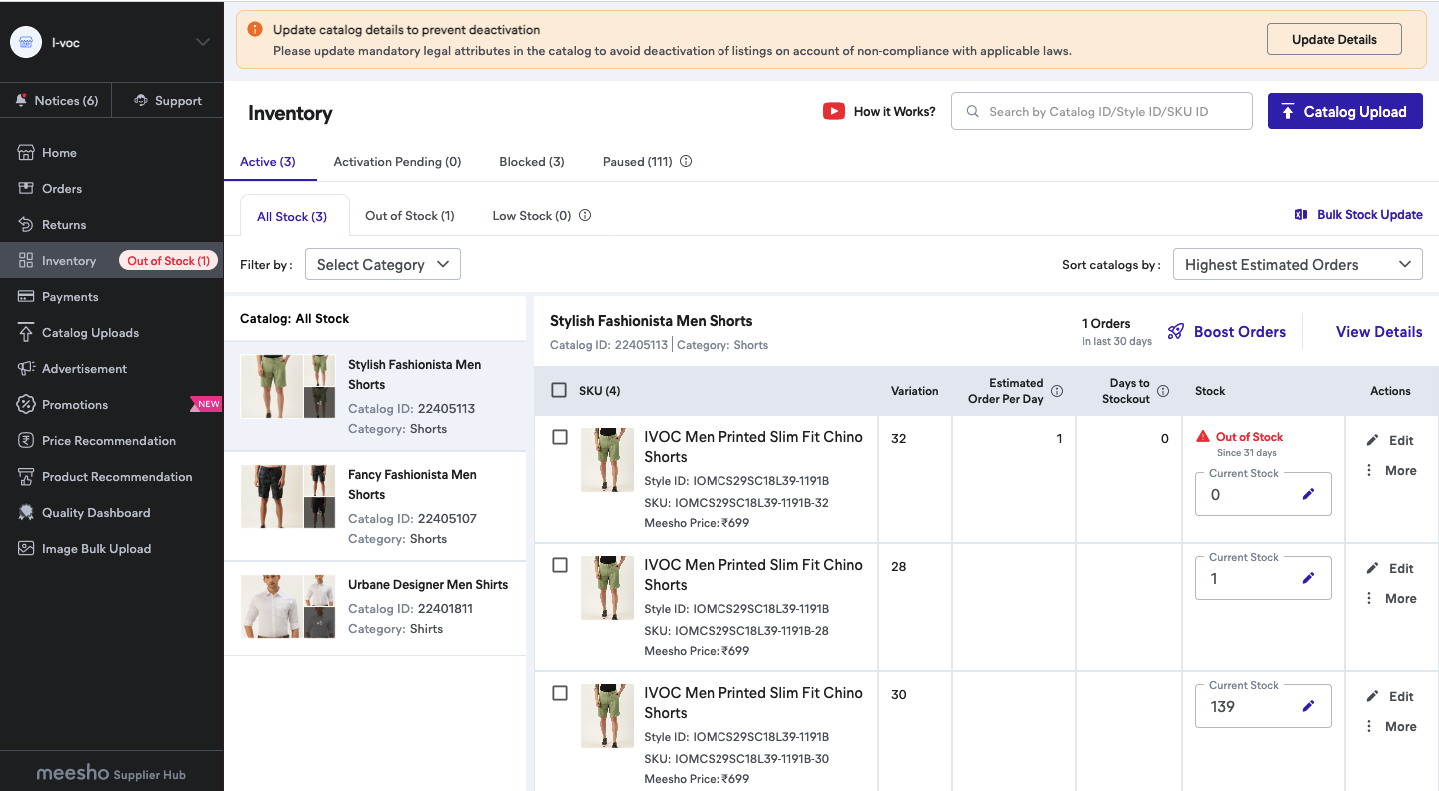
Task: Select the Low Stock (0) sub-tab
Action: (532, 216)
